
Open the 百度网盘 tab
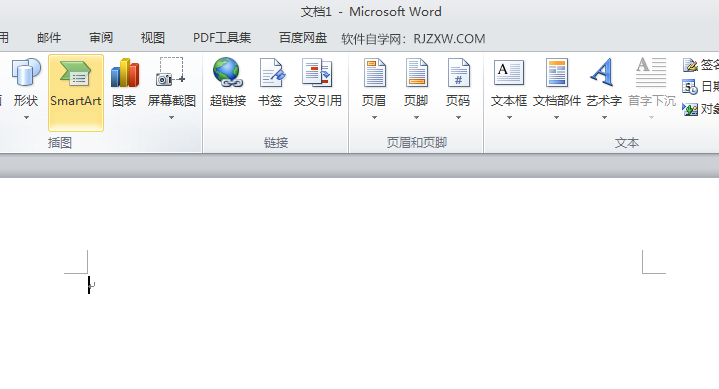pyautogui.click(x=303, y=38)
